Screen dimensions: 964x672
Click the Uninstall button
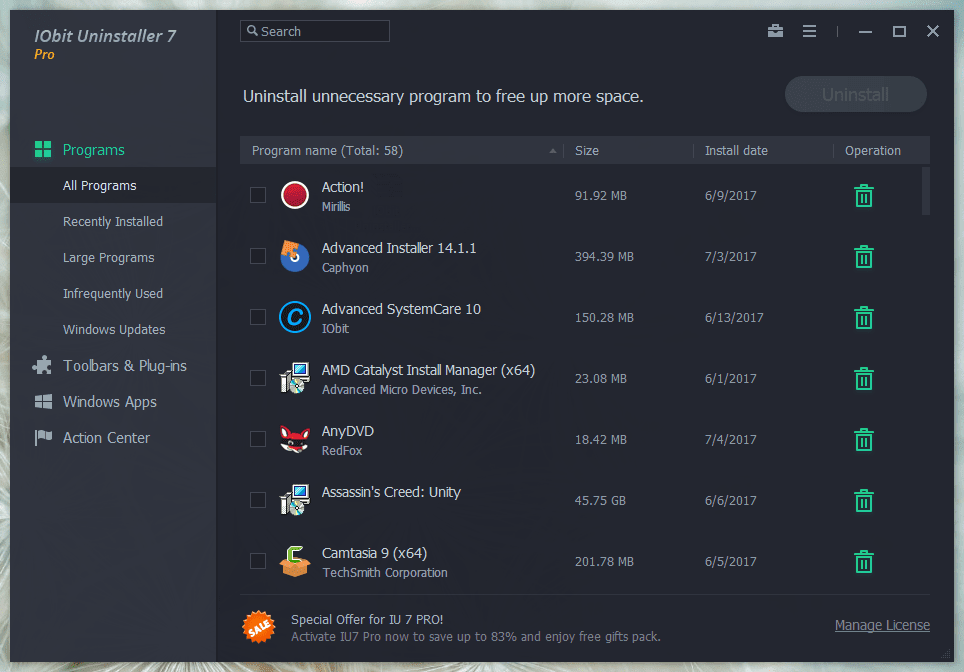click(x=855, y=95)
